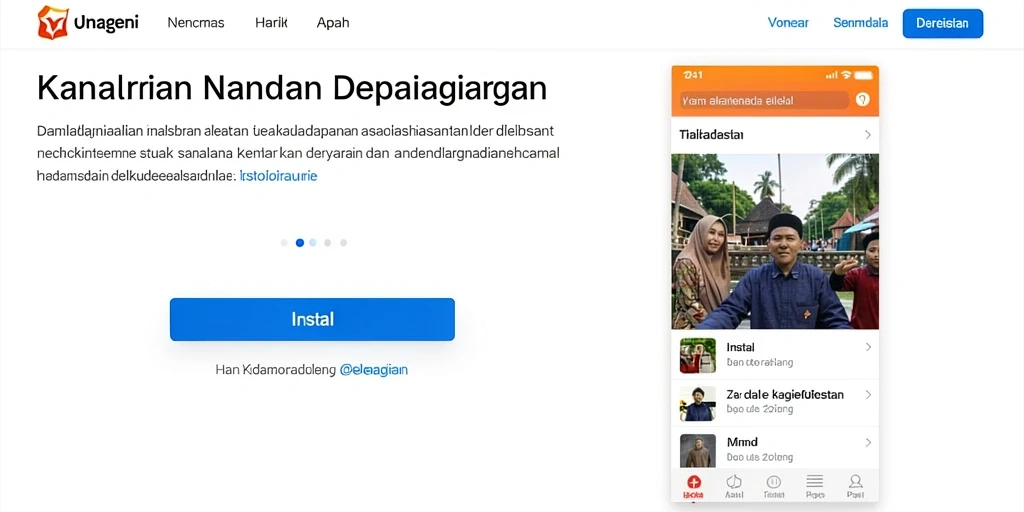
Task: Click the Unageni logo in the header
Action: pyautogui.click(x=88, y=23)
